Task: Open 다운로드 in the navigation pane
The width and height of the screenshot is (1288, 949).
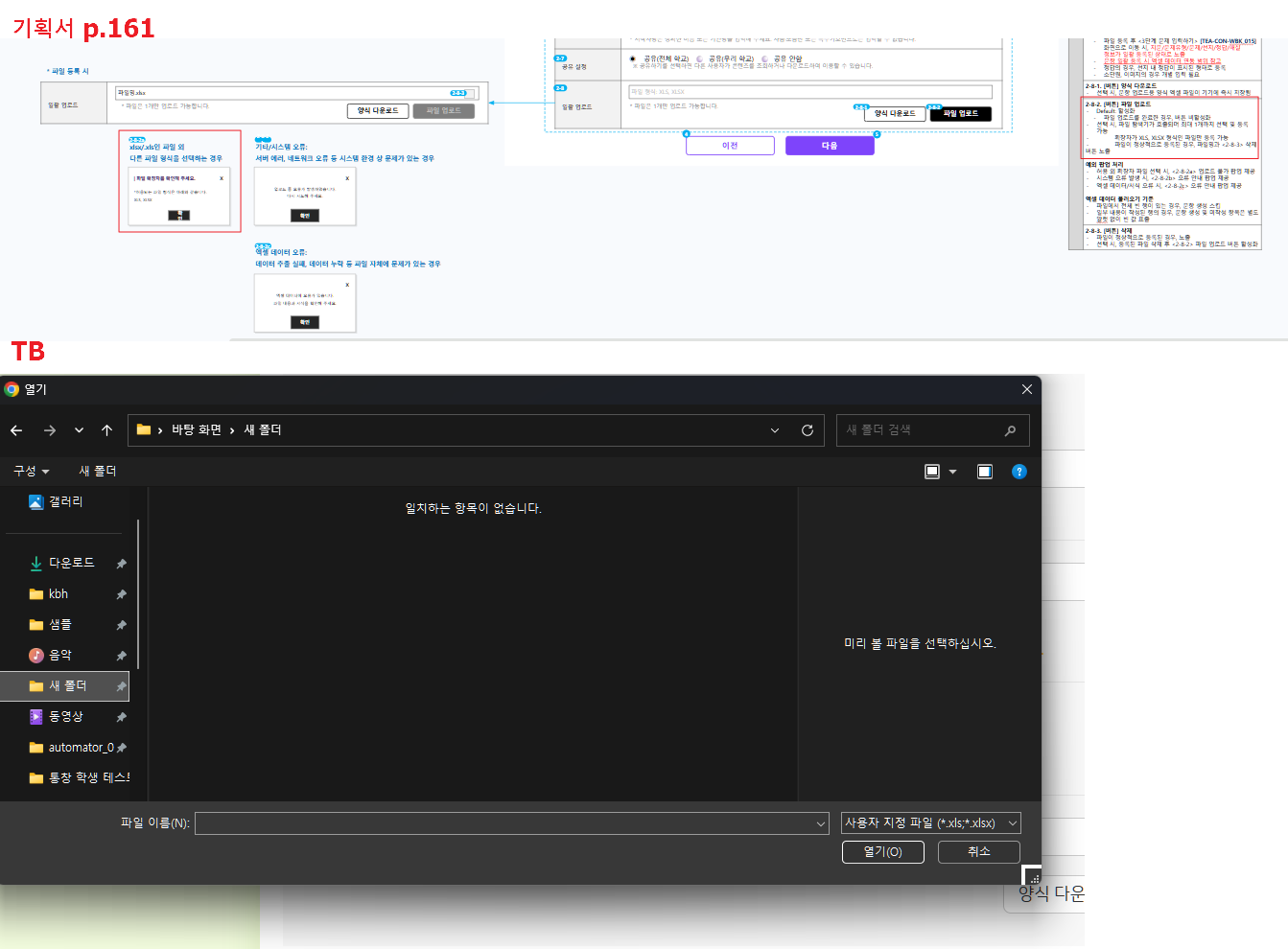Action: click(x=72, y=563)
